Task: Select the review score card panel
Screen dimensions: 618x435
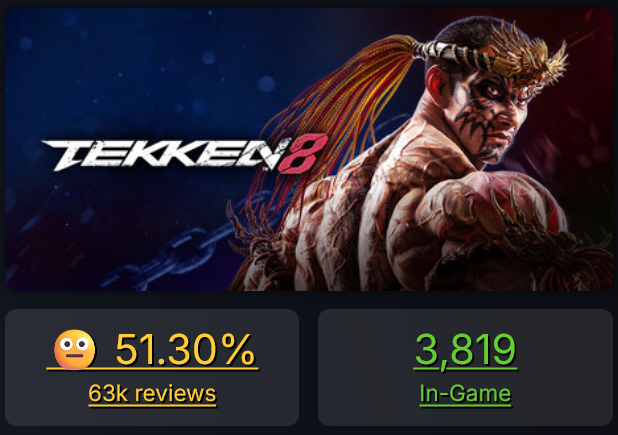Action: (152, 367)
